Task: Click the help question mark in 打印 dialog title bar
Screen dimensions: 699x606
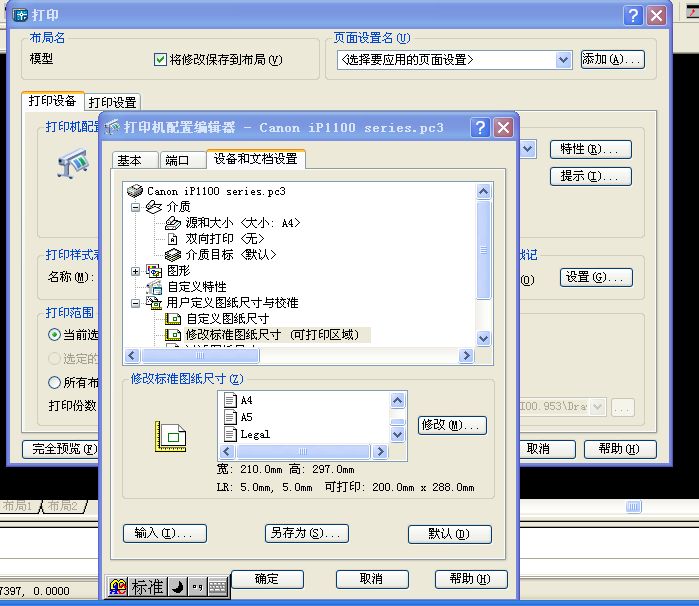Action: [633, 16]
